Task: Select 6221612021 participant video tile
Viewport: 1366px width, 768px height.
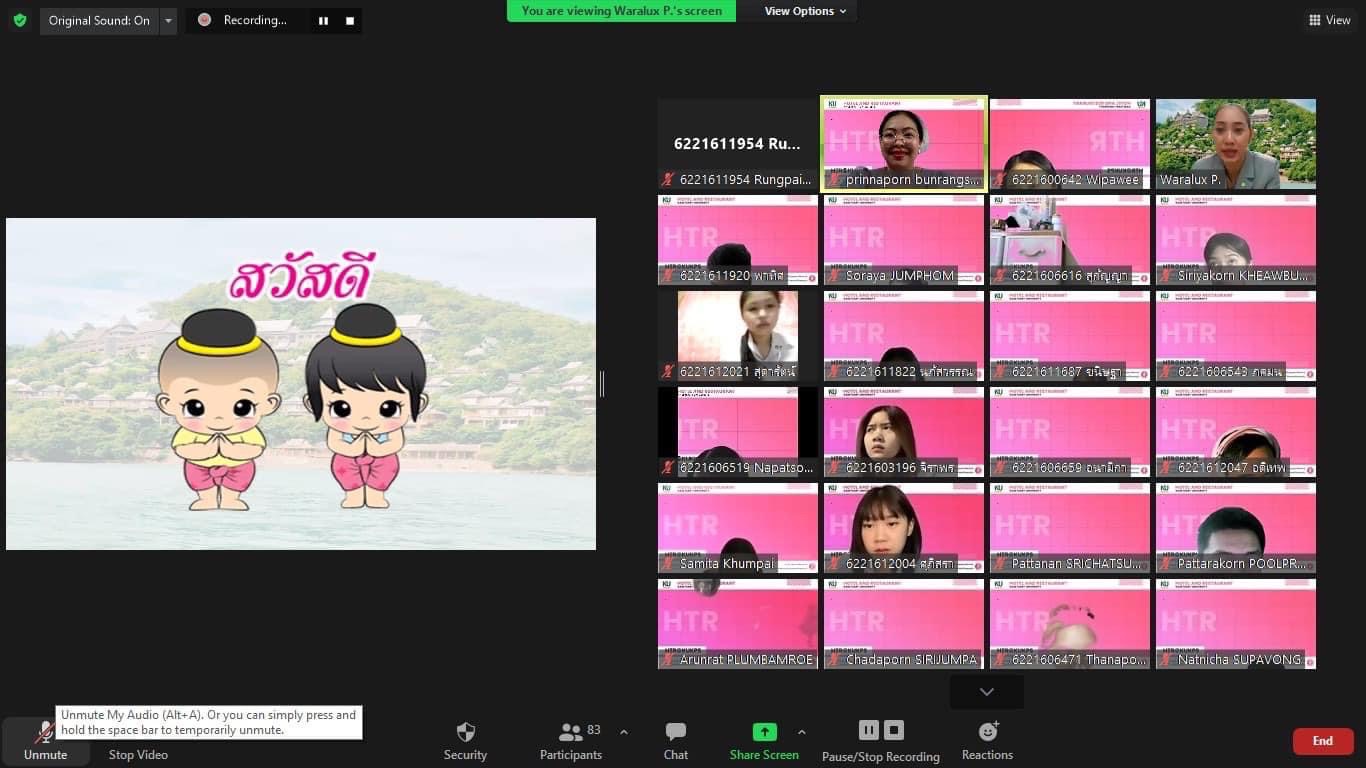Action: 738,336
